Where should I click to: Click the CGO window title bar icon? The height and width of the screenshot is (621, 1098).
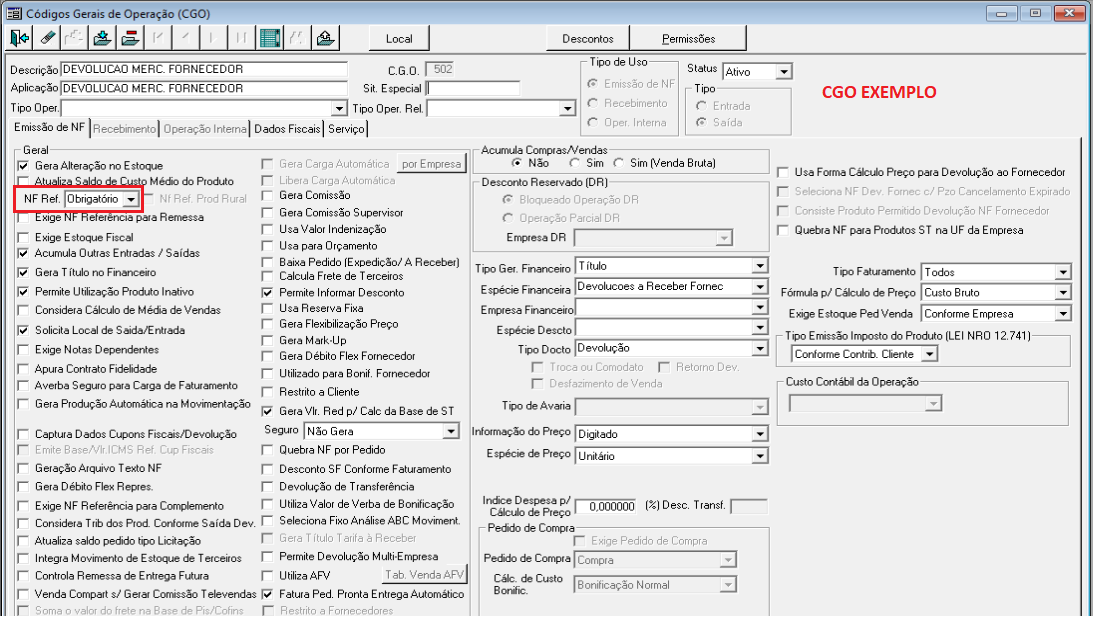14,13
